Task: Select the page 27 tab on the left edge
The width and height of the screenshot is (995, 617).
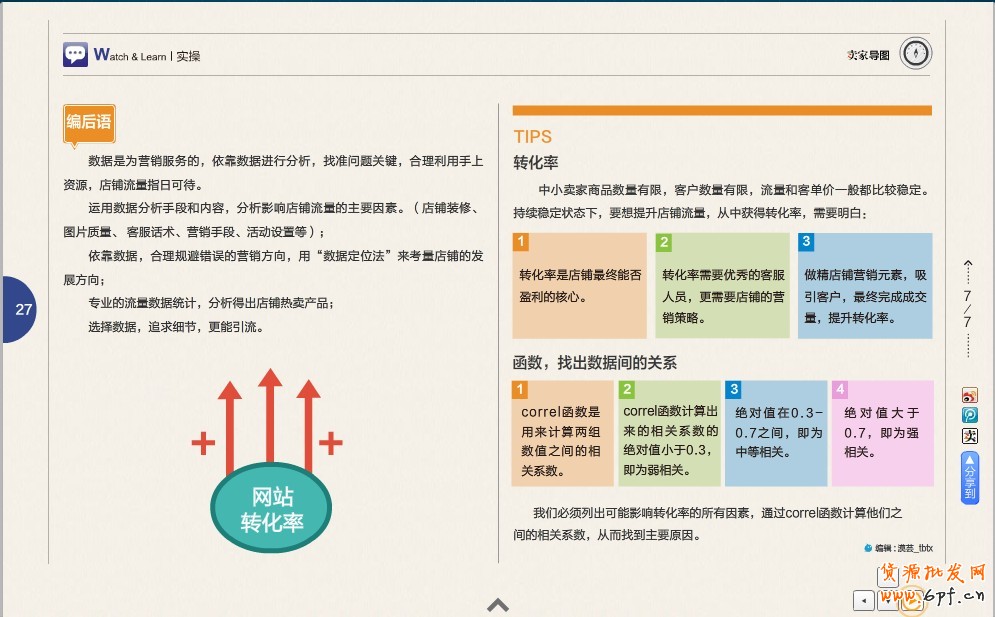Action: point(22,309)
